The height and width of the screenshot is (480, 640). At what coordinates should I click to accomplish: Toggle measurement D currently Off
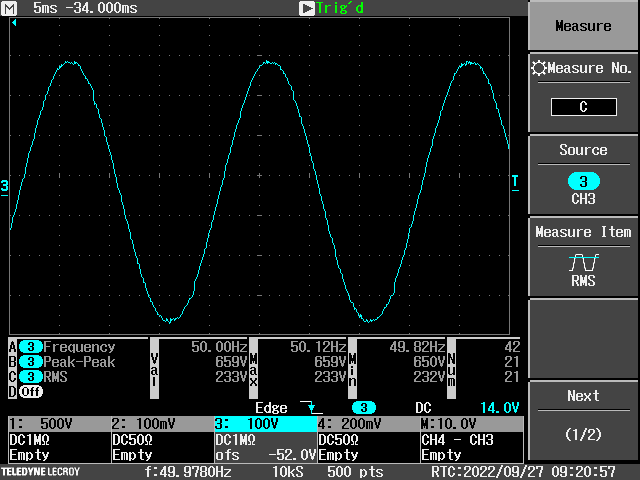pyautogui.click(x=31, y=392)
